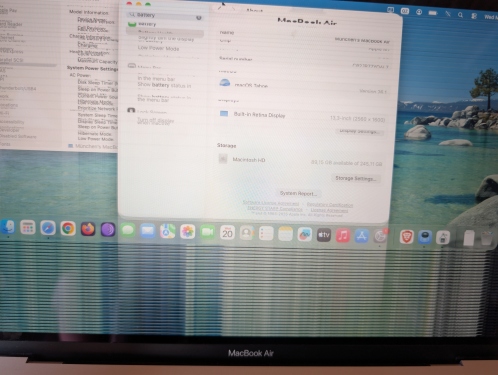
Task: Open Contacts in the Dock
Action: 247,233
